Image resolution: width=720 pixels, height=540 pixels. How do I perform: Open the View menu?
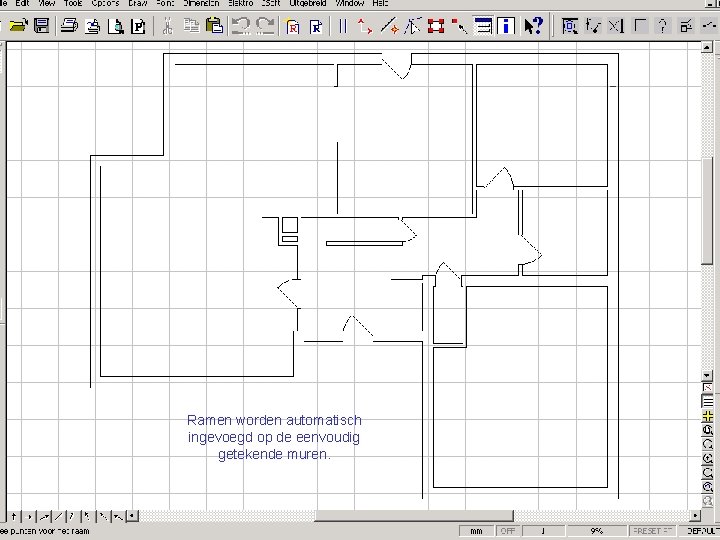(47, 3)
